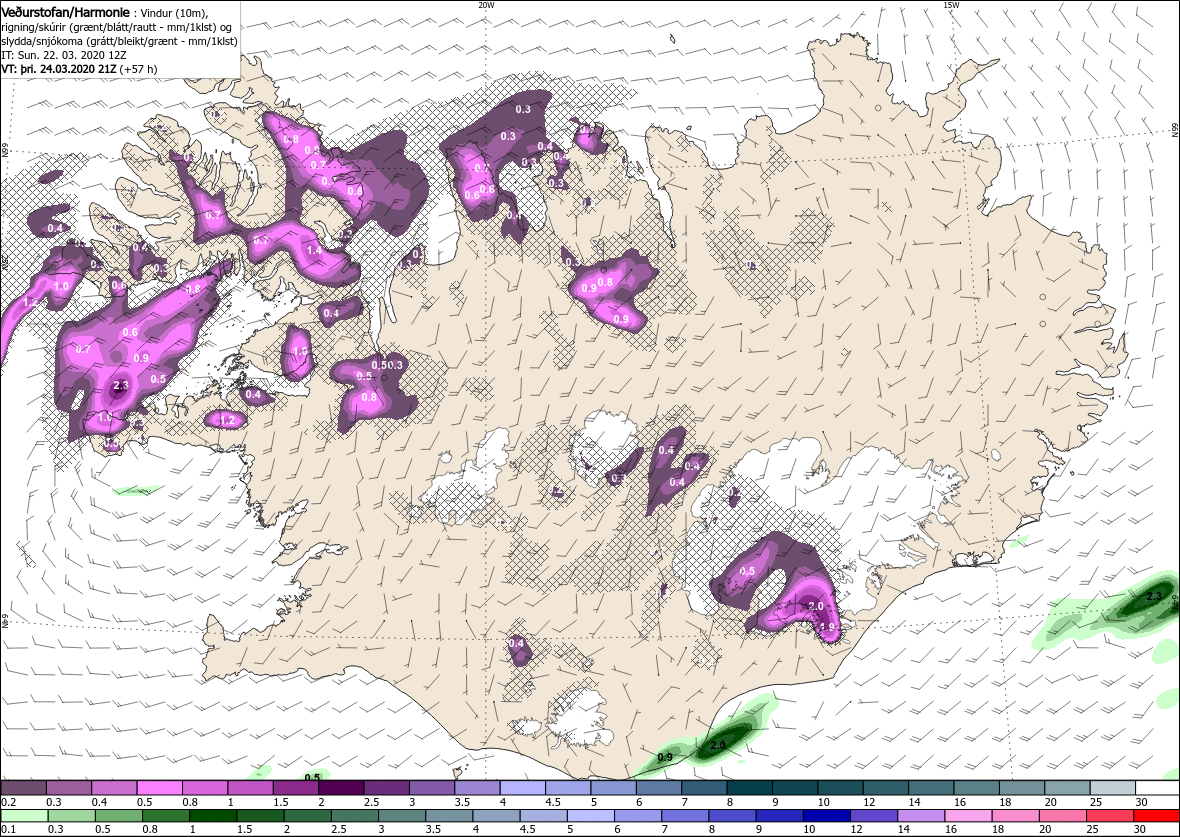
Task: Click the 2.5 label in the snow legend row
Action: coord(371,802)
